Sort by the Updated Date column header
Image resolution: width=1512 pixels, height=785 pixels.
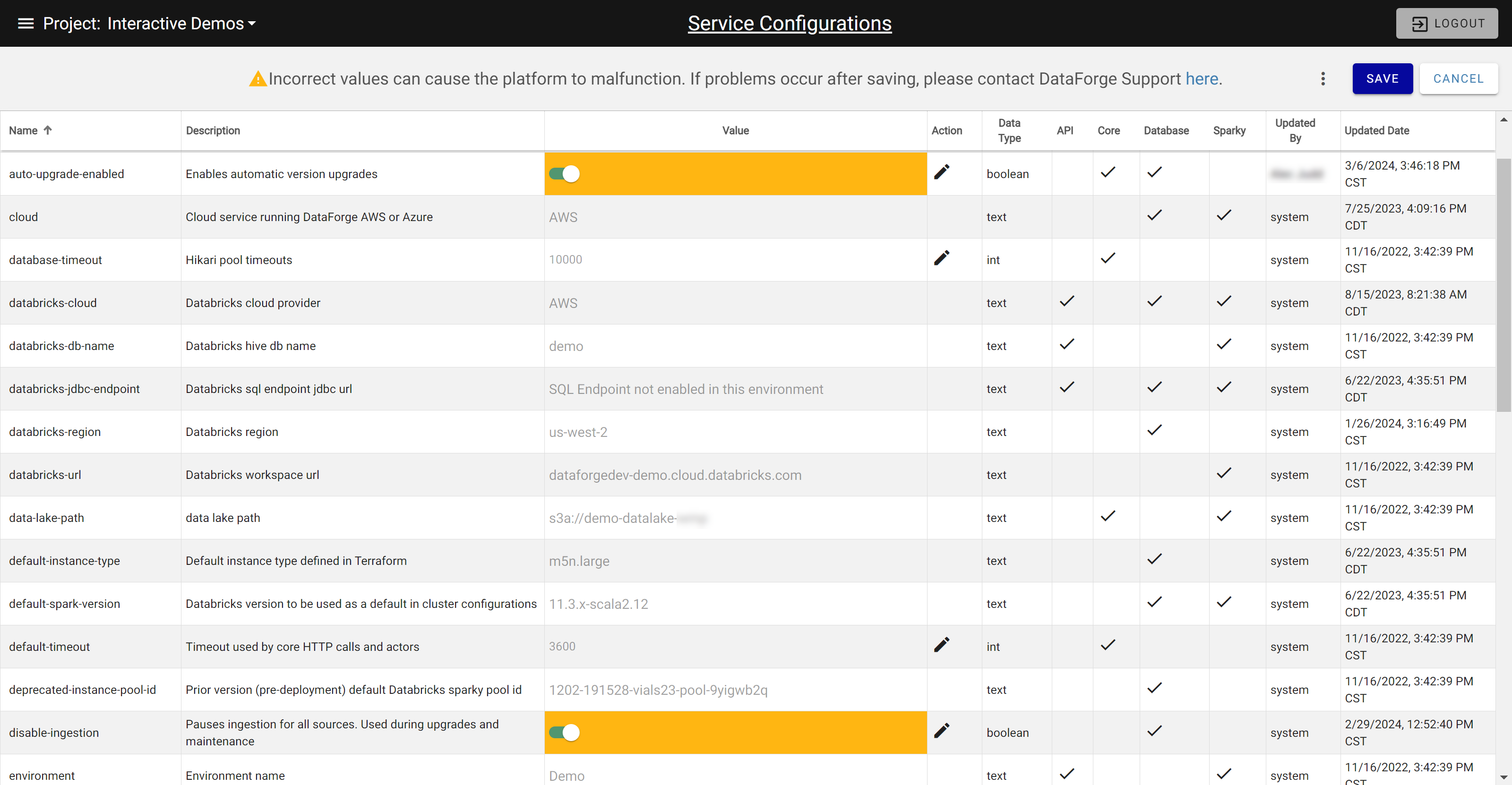click(1376, 130)
